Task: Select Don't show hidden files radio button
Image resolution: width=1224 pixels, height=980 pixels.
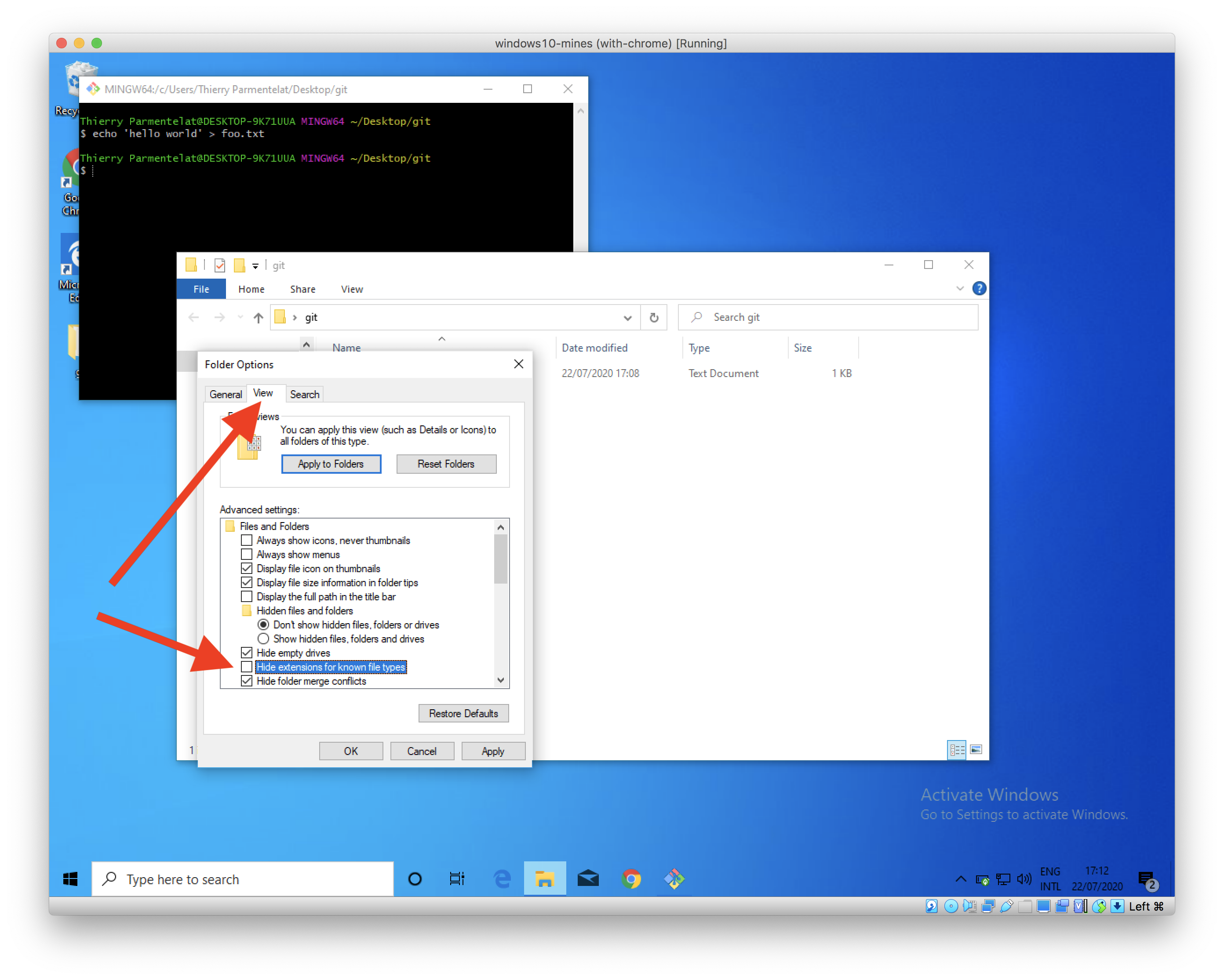Action: tap(263, 624)
